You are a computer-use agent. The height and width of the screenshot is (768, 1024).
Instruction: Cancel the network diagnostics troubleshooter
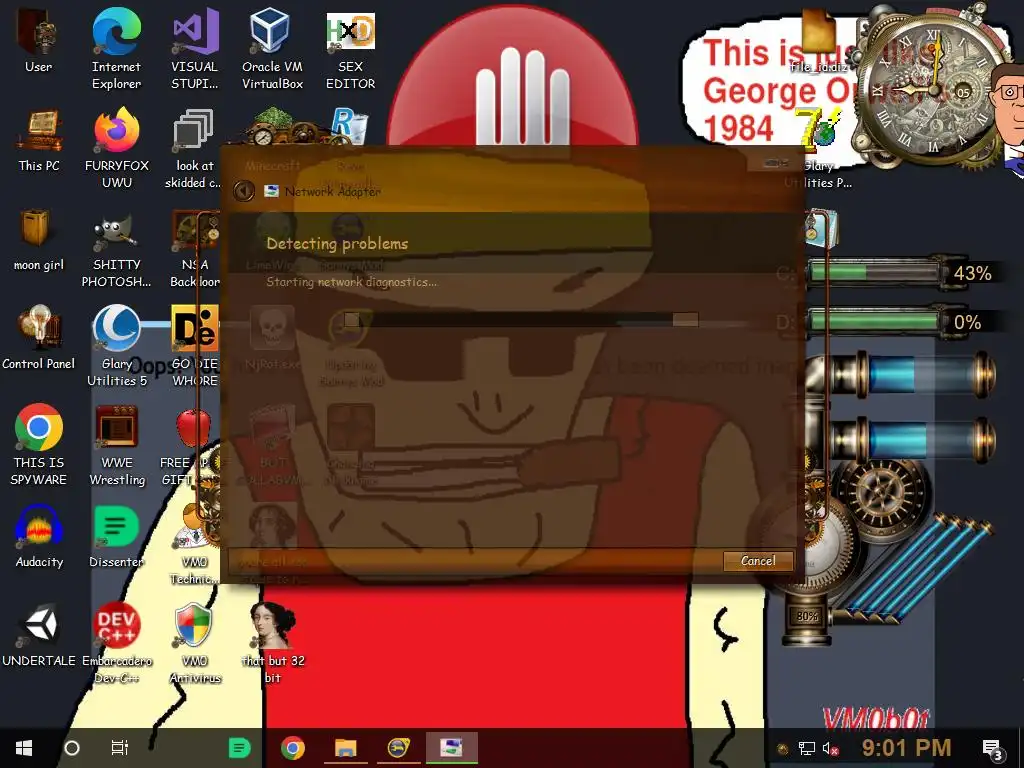point(758,561)
